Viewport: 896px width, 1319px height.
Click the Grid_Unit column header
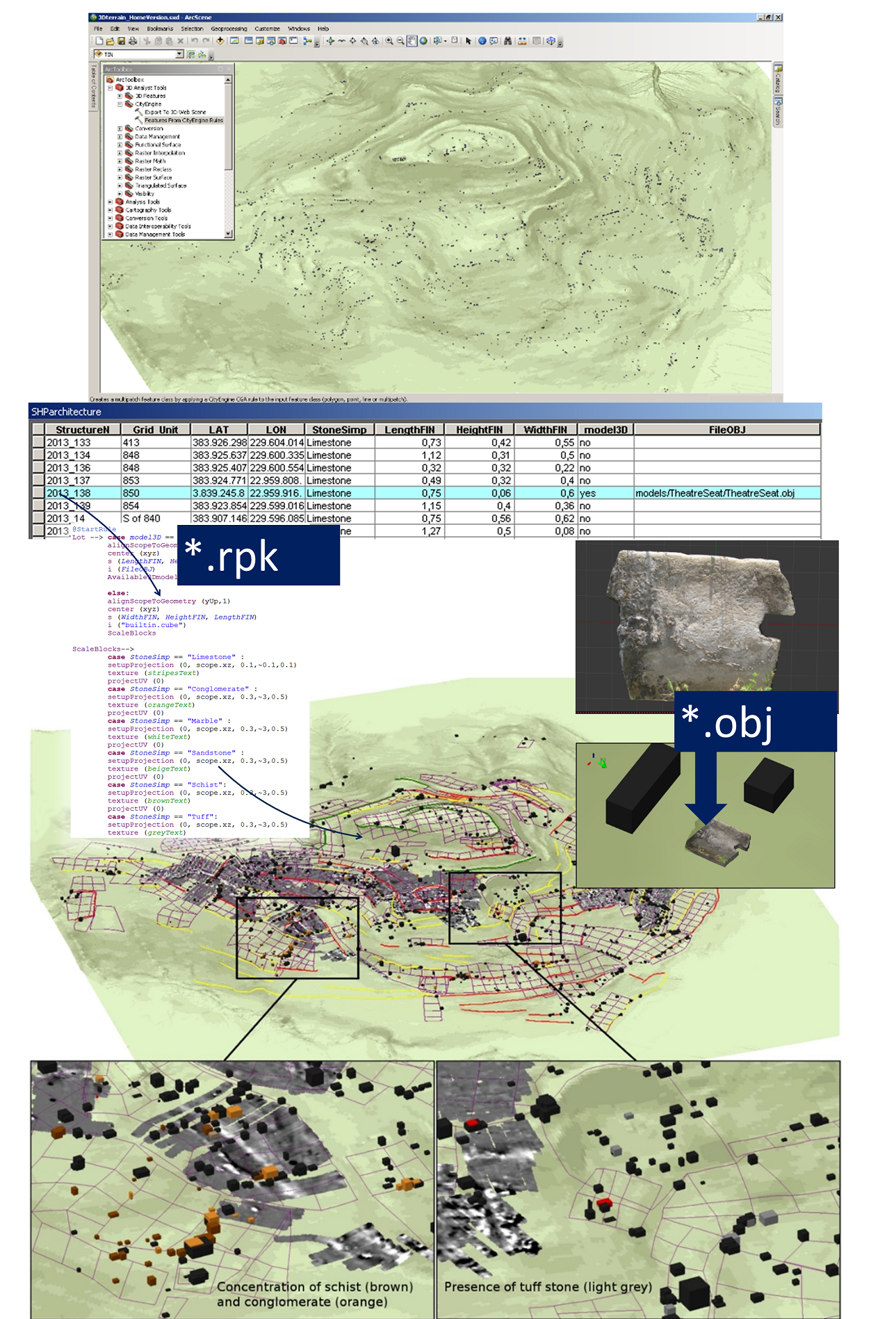coord(156,430)
